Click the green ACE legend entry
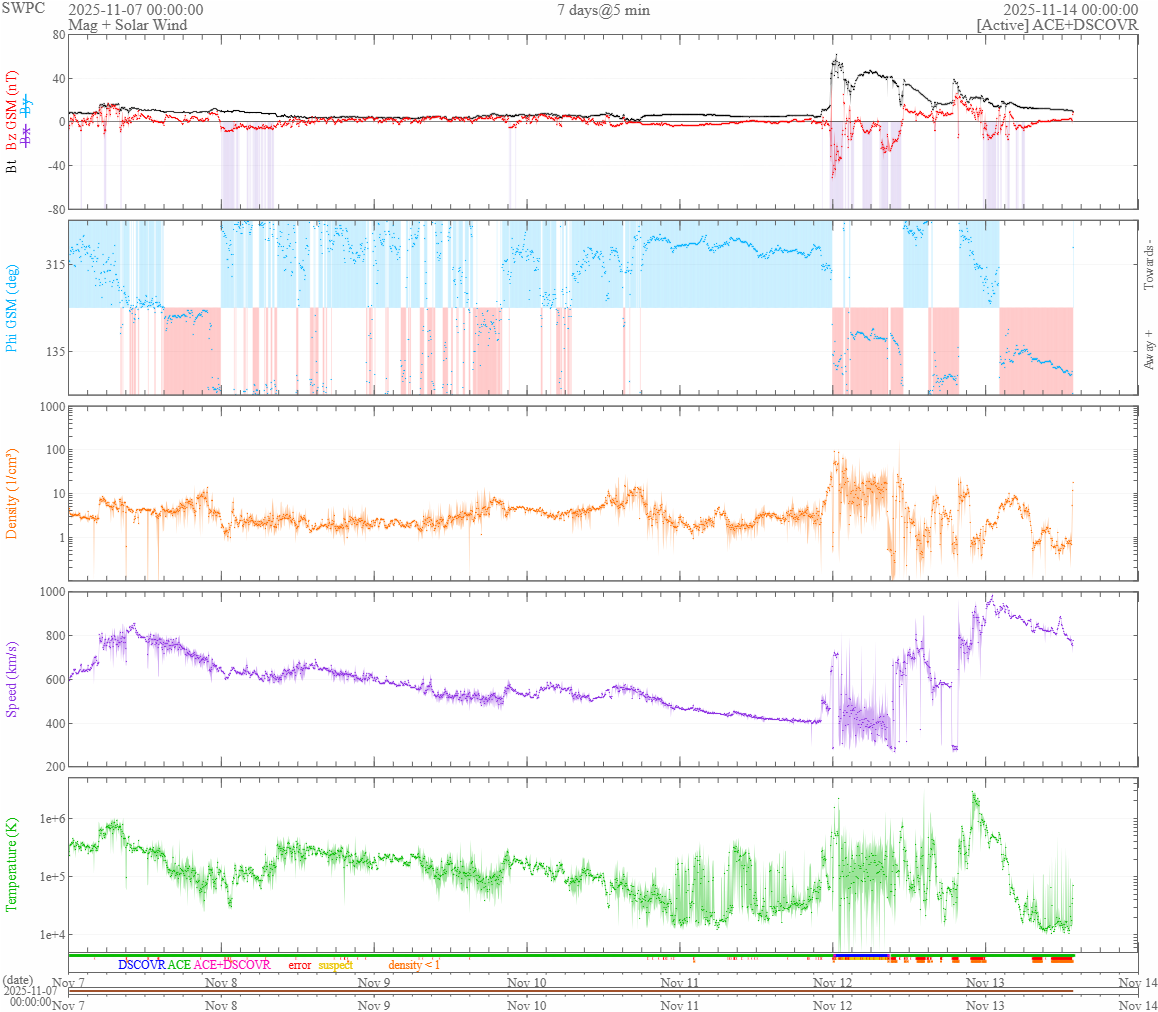Image resolution: width=1158 pixels, height=1012 pixels. pos(179,965)
